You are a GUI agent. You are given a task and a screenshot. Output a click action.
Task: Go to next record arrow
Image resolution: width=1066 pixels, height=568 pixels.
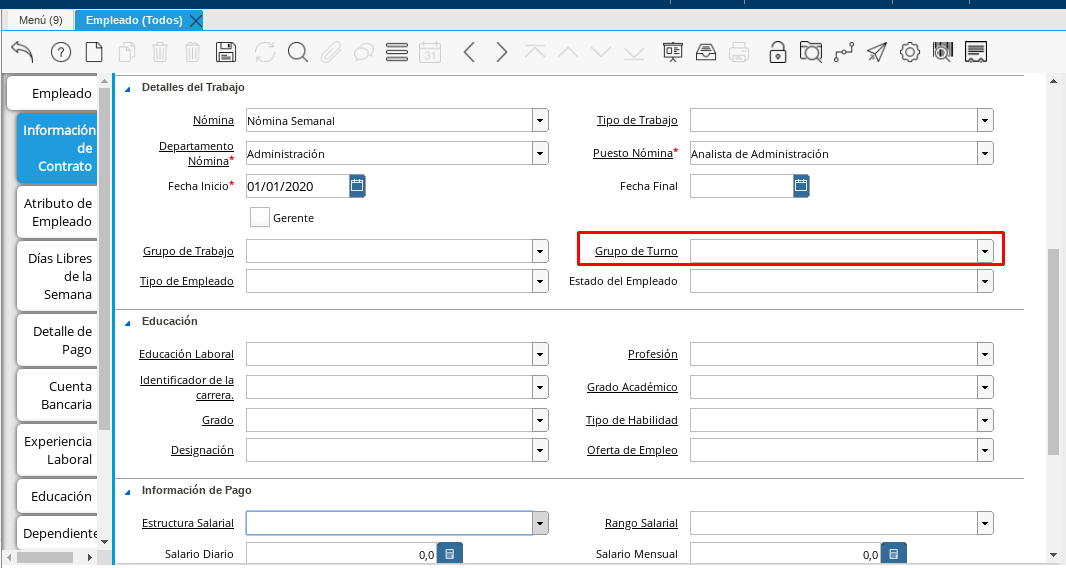(502, 52)
